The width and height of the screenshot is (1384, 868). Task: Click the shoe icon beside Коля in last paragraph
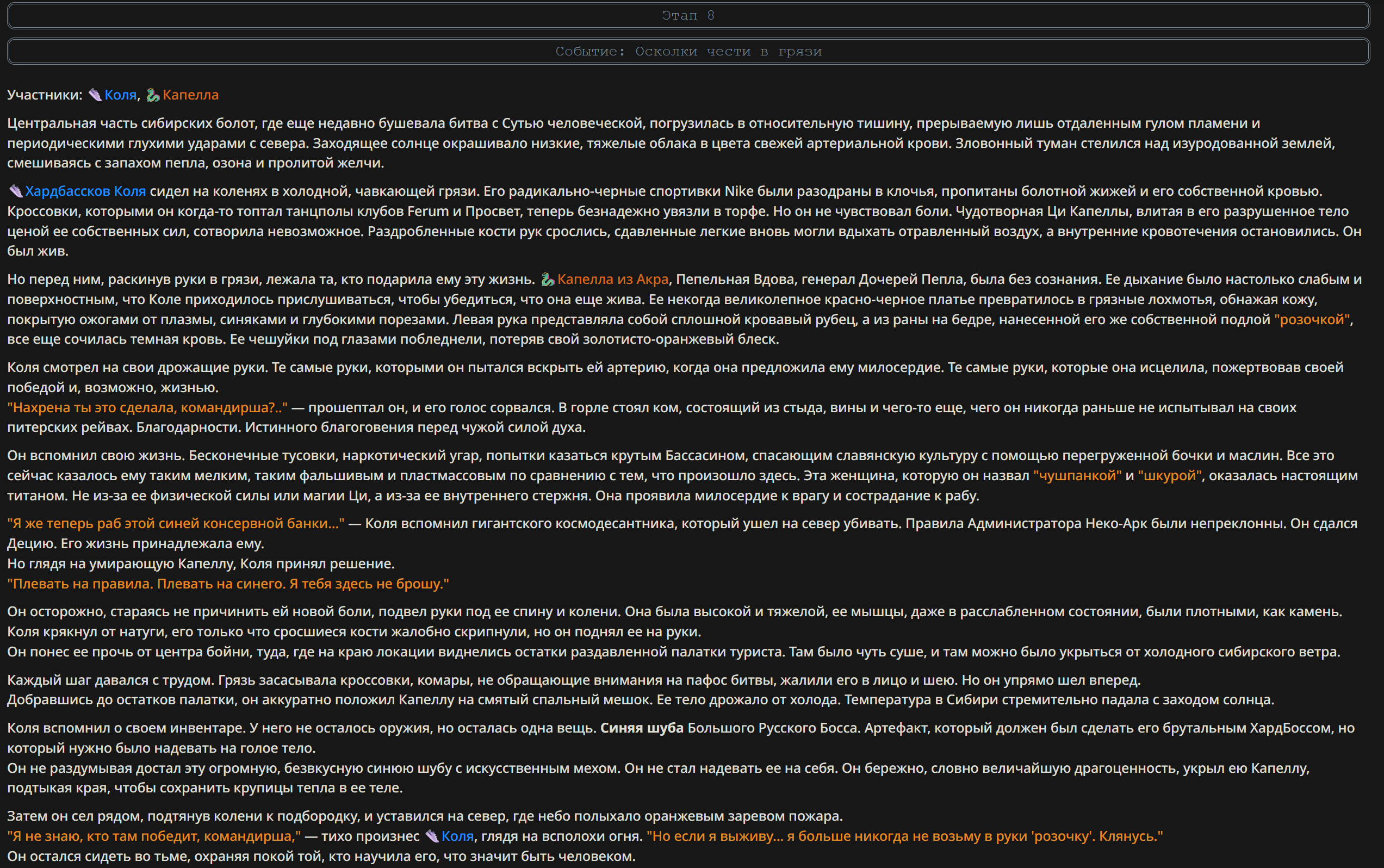[x=432, y=836]
